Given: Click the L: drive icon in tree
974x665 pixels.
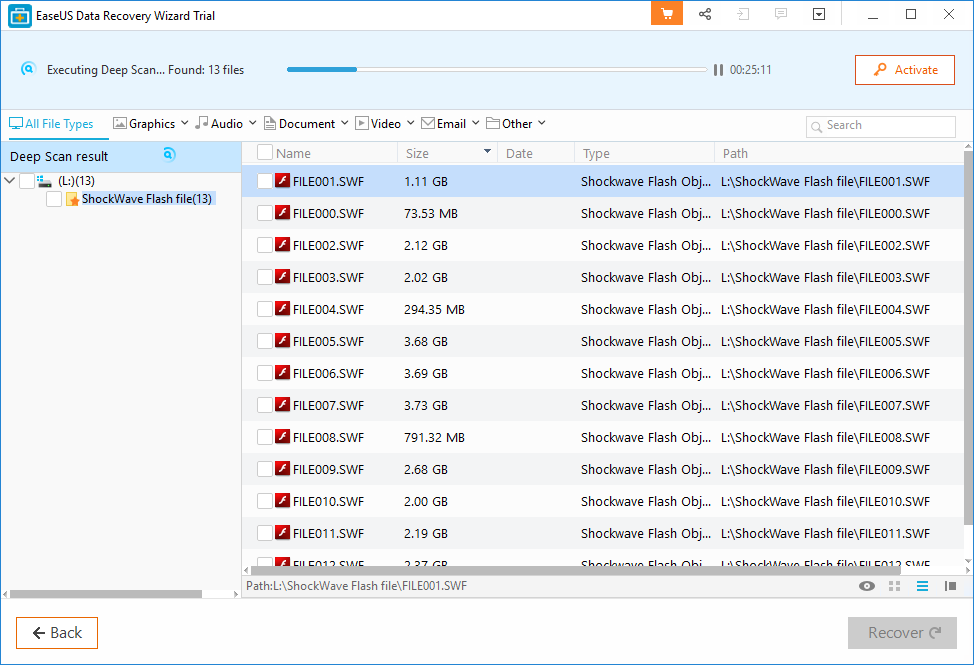Looking at the screenshot, I should coord(44,181).
